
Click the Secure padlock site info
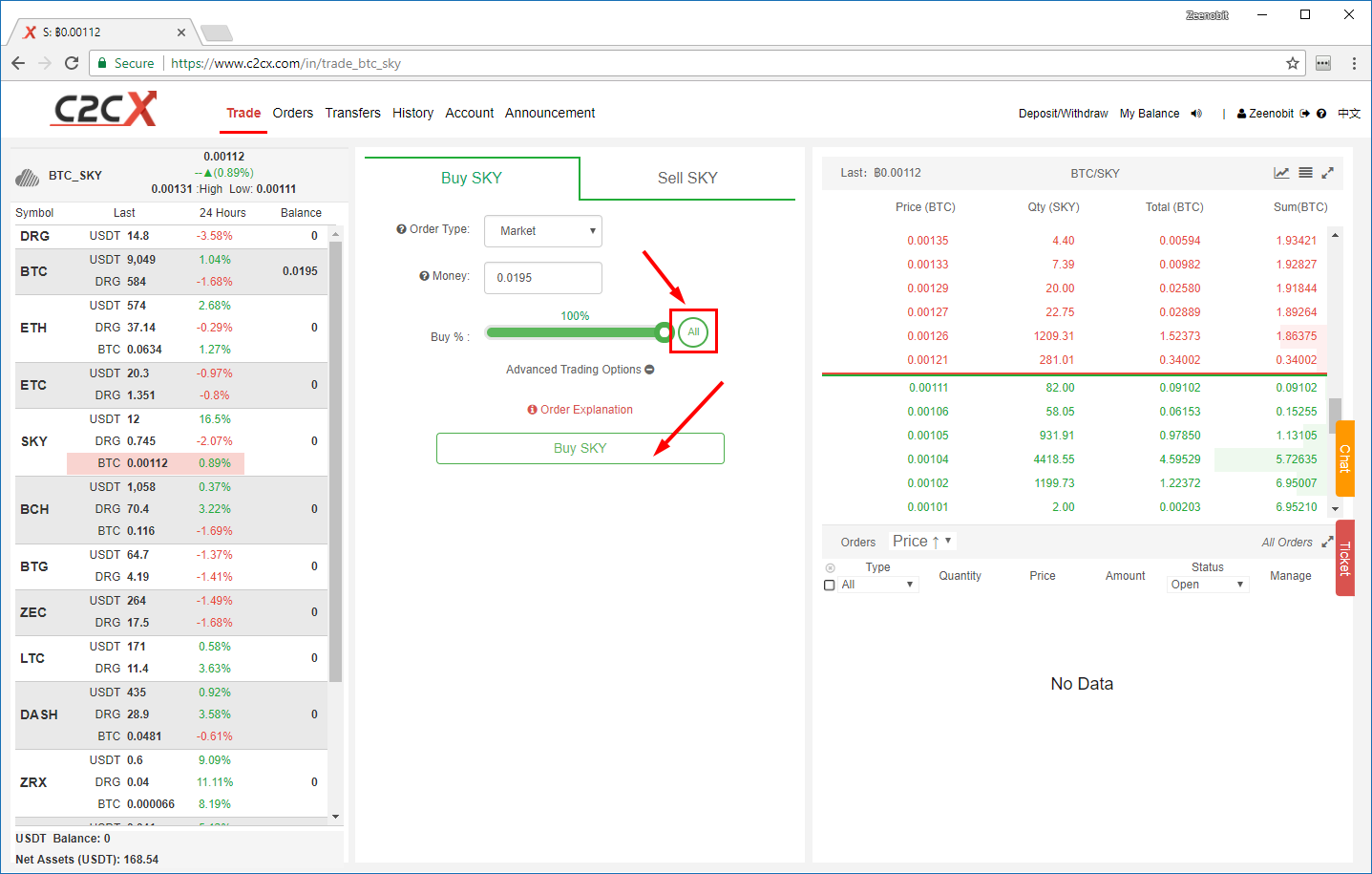pyautogui.click(x=125, y=63)
